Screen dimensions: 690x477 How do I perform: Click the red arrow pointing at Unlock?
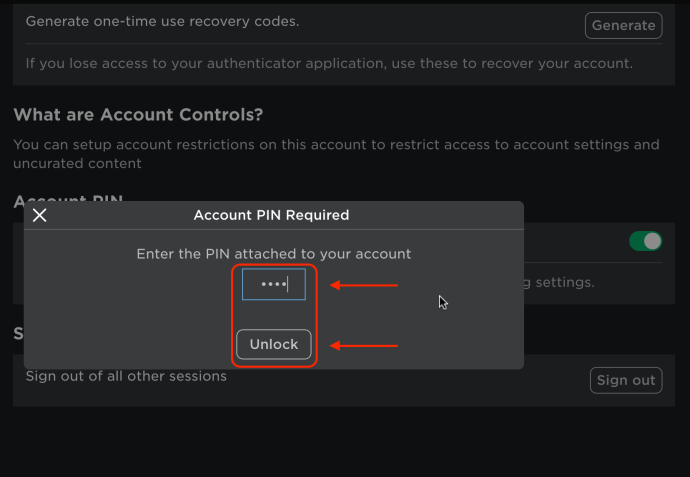(364, 346)
